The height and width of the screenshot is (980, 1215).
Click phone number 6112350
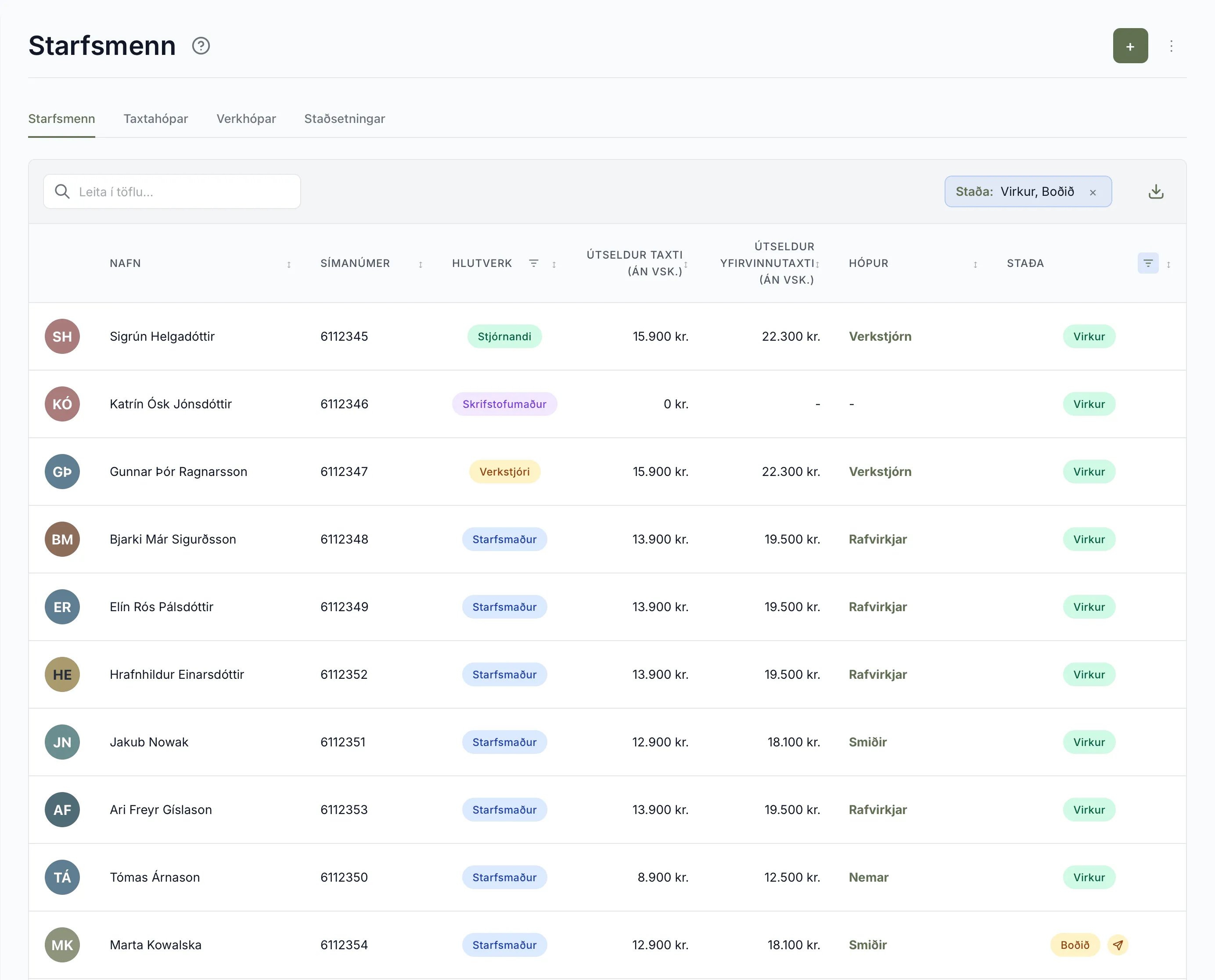pyautogui.click(x=344, y=877)
